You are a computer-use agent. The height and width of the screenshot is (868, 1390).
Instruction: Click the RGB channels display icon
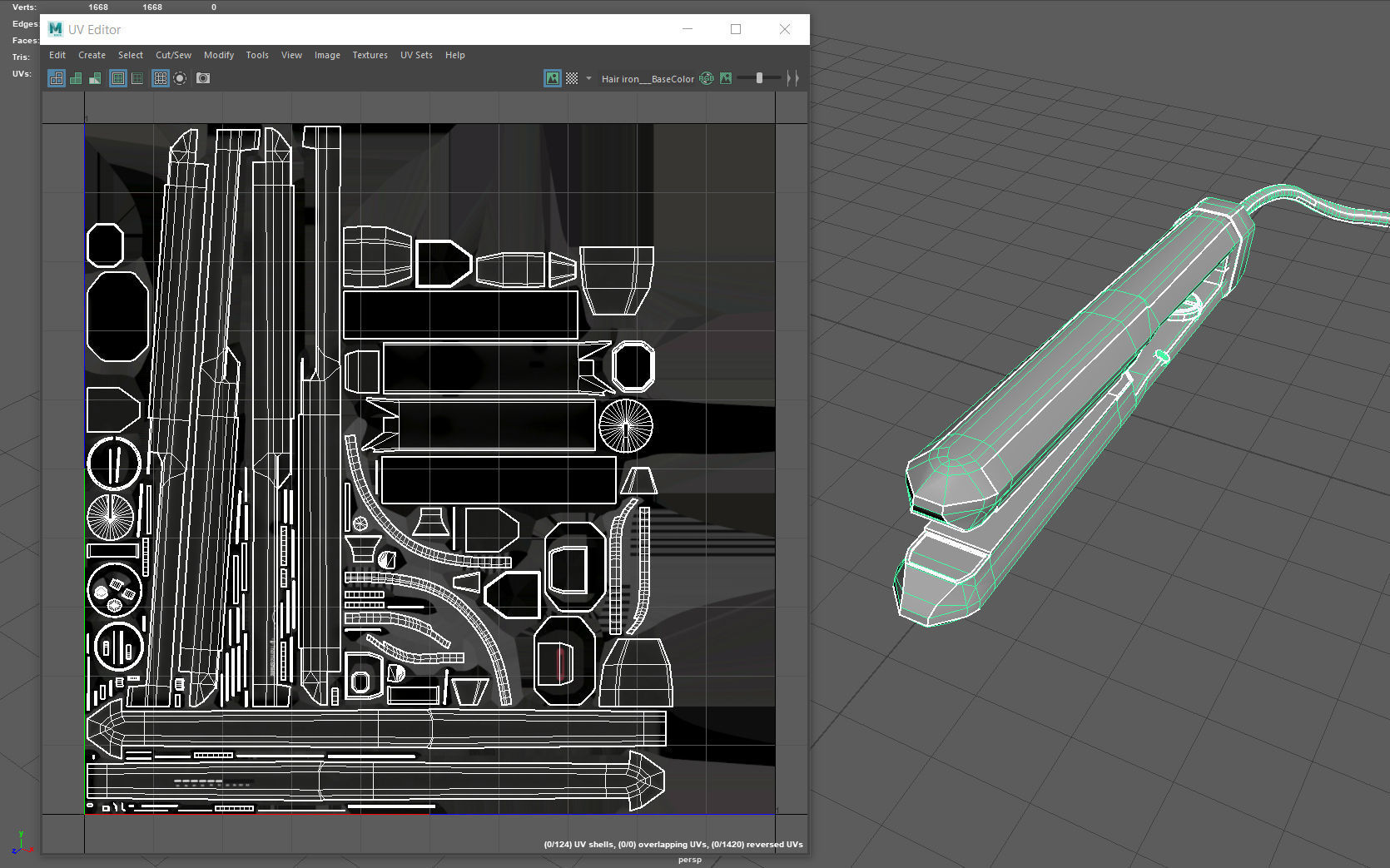pyautogui.click(x=707, y=78)
